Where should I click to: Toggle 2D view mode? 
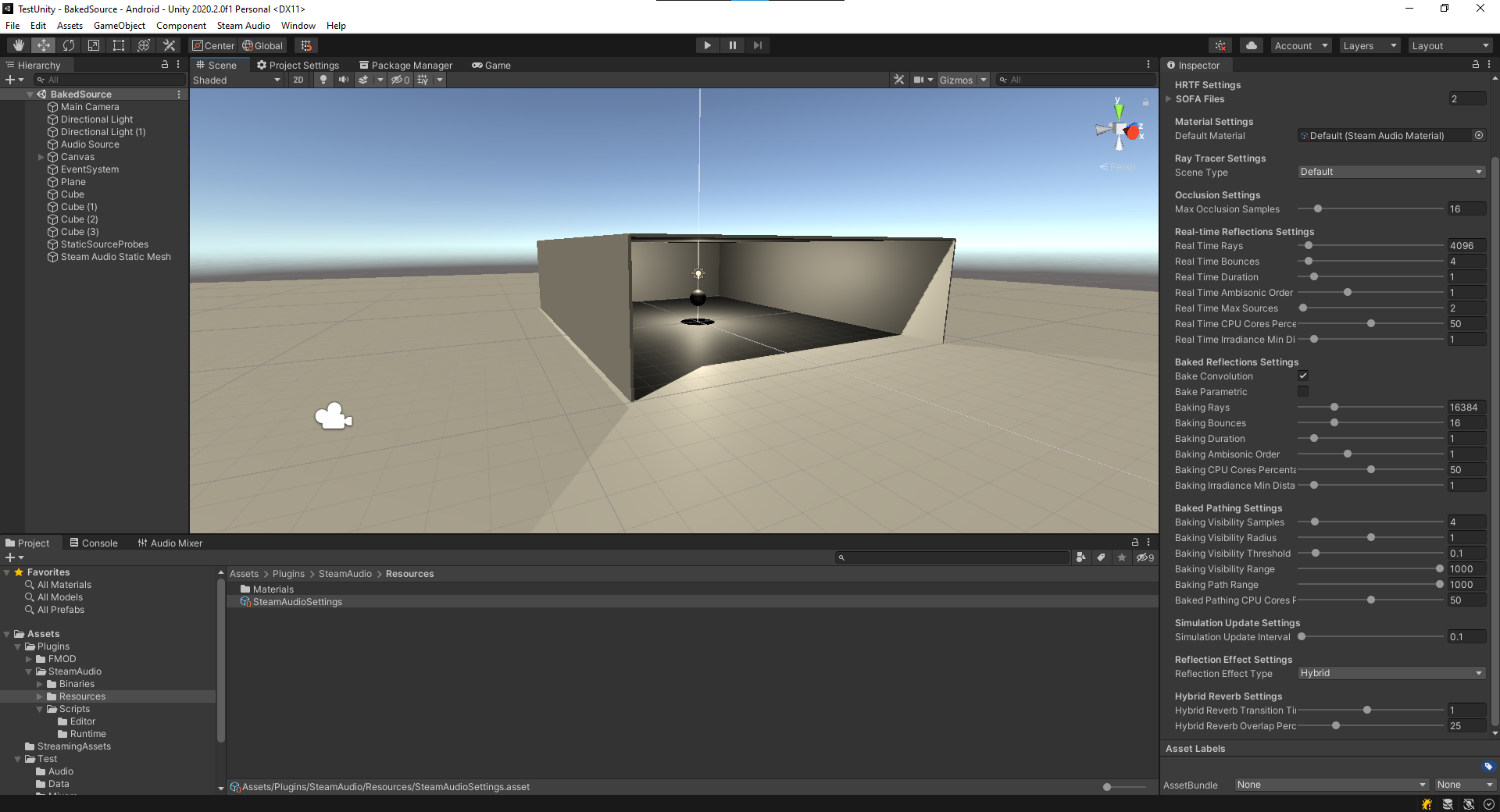tap(298, 80)
